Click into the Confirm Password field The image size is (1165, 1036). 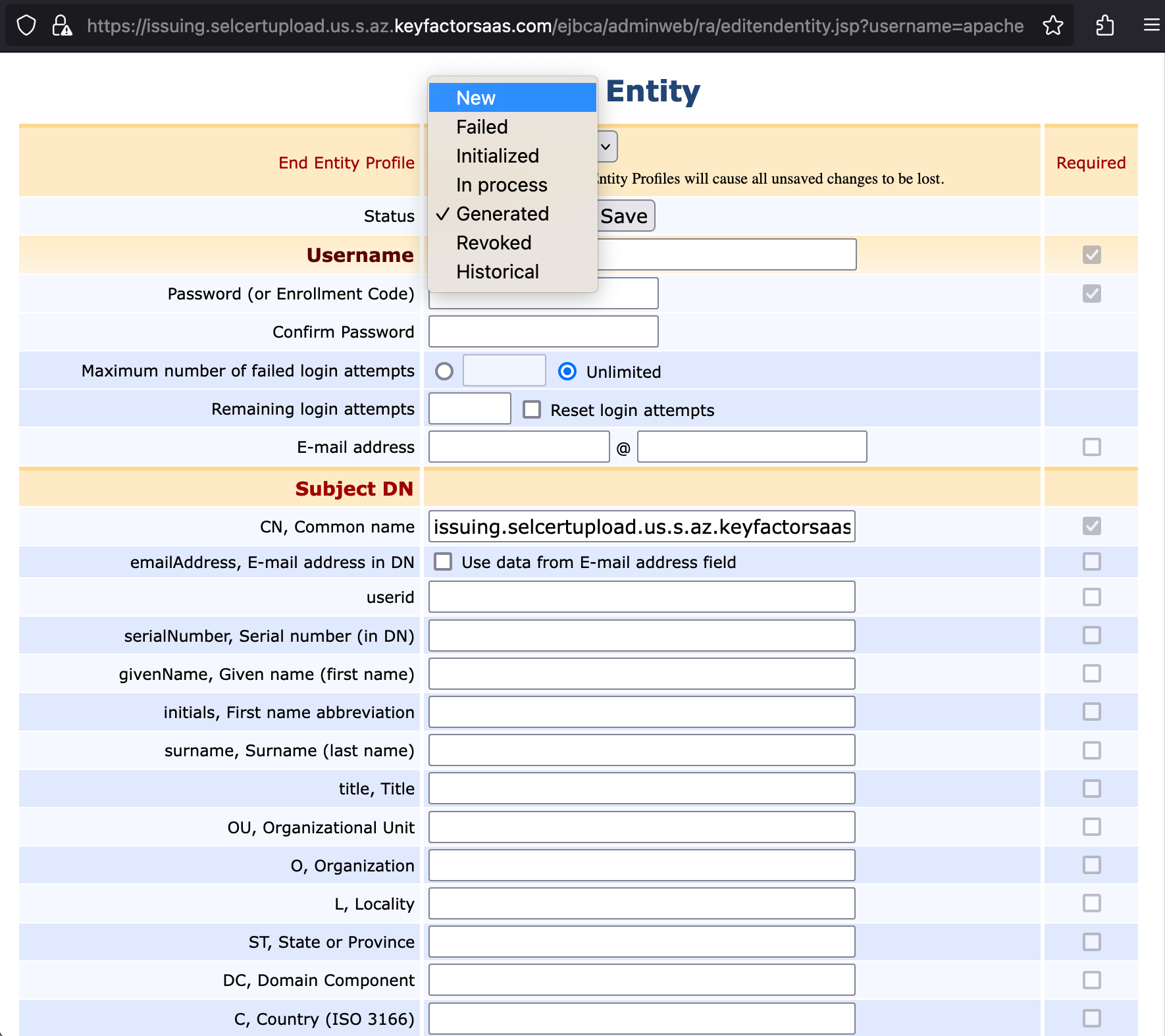[543, 332]
